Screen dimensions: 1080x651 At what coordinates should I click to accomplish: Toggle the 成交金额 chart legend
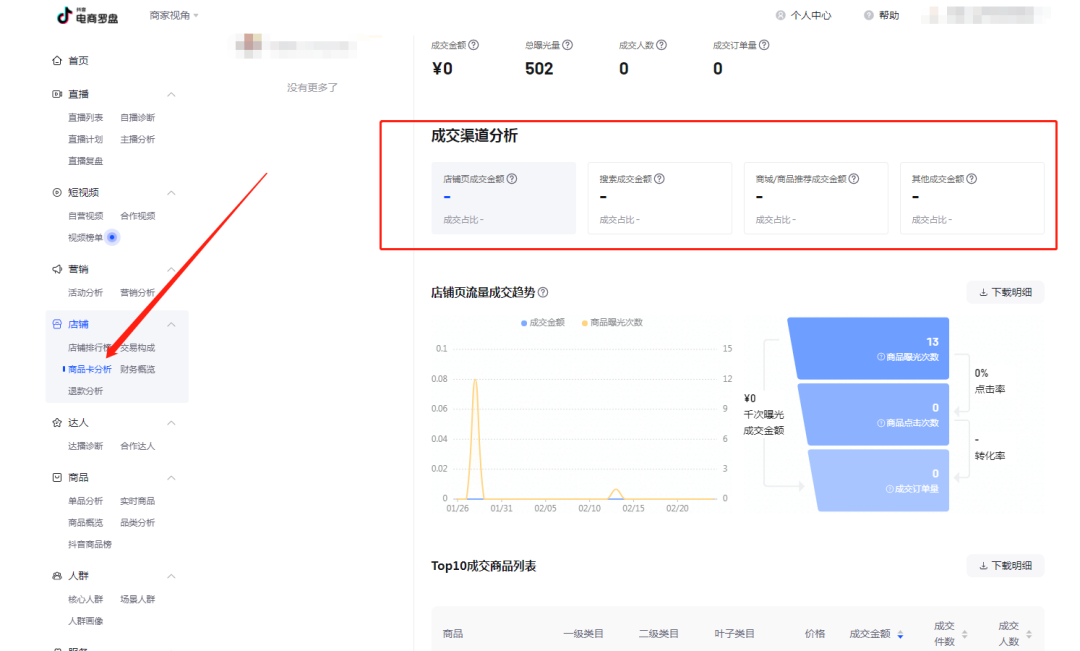tap(543, 322)
